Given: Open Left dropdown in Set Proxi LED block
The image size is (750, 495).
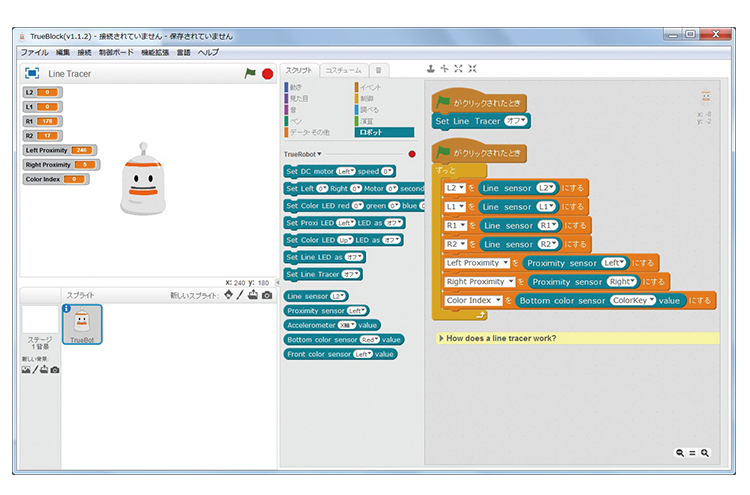Looking at the screenshot, I should [x=346, y=223].
